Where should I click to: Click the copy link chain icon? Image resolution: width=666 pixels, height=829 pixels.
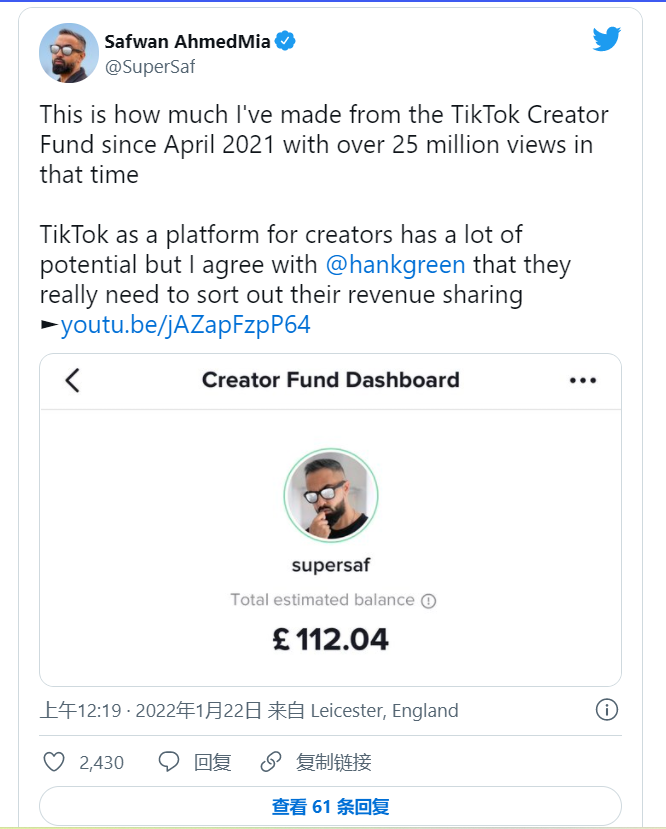270,762
